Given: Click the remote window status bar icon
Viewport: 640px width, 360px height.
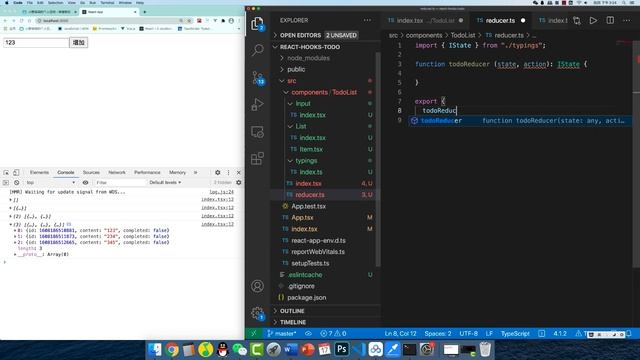Looking at the screenshot, I should [x=253, y=333].
